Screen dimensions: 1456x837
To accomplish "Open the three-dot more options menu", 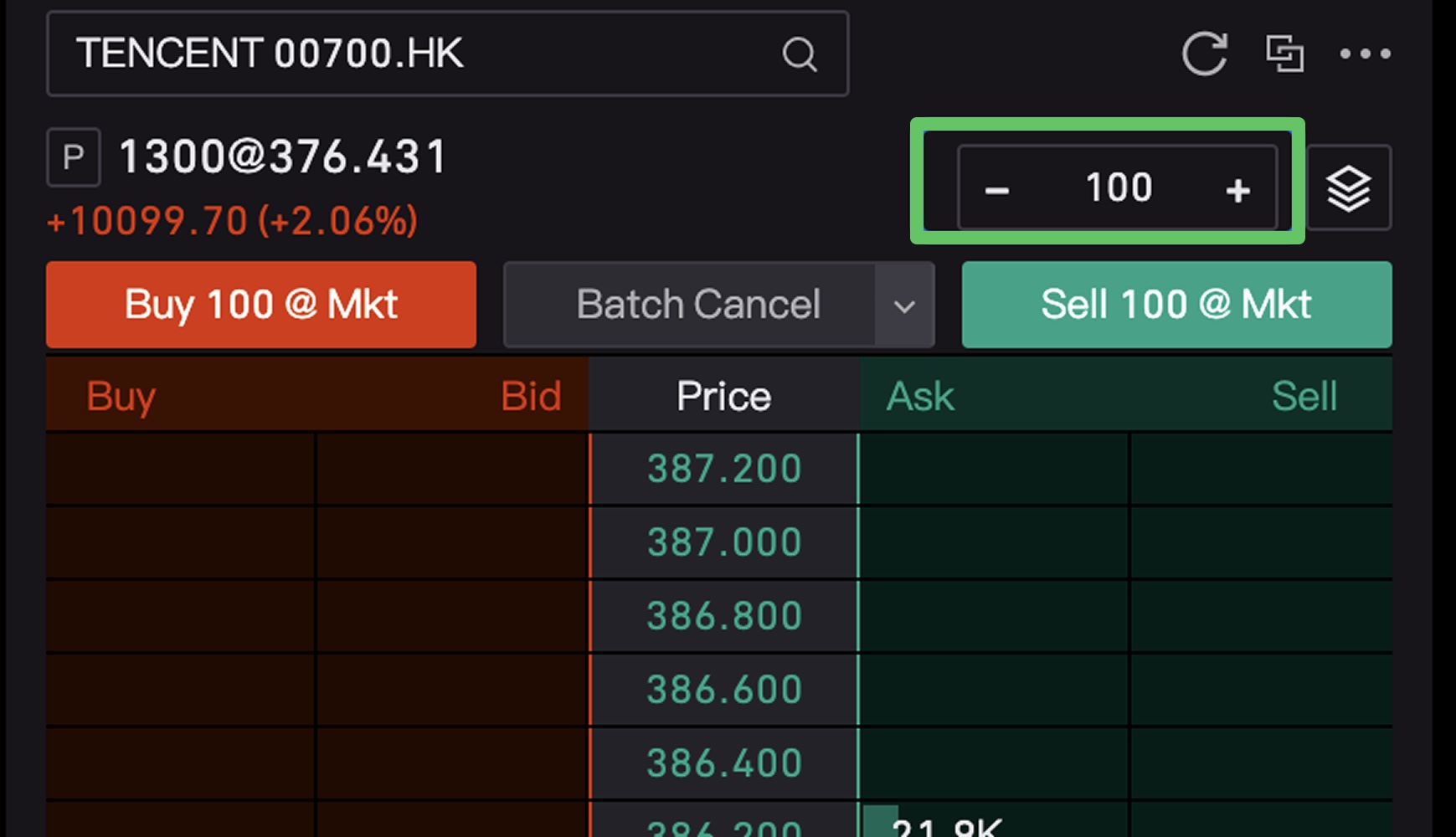I will point(1365,54).
